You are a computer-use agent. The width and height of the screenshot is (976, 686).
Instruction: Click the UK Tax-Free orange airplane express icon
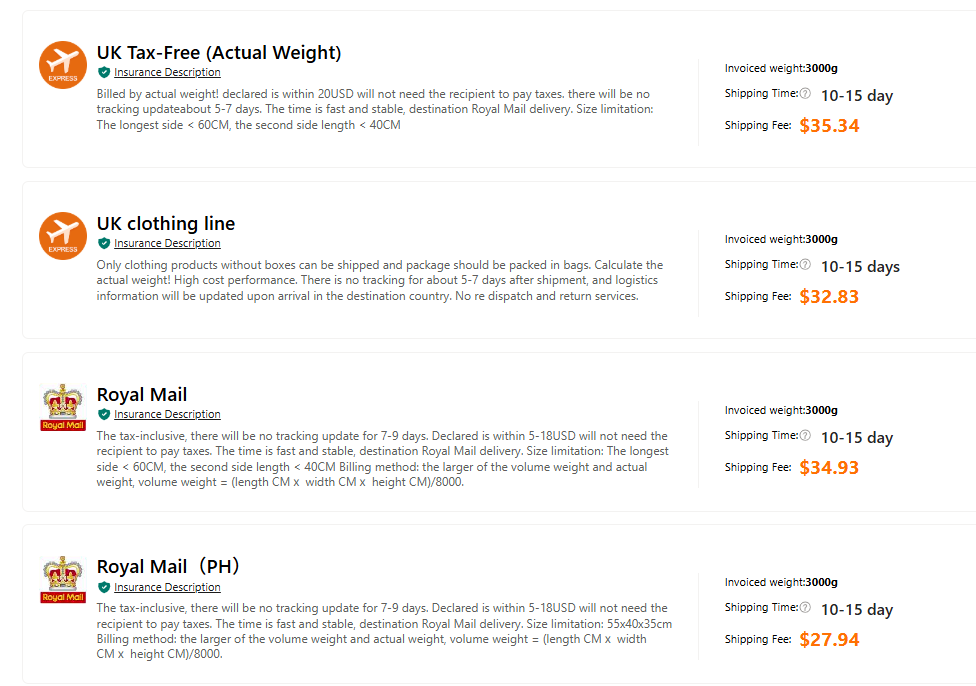63,65
